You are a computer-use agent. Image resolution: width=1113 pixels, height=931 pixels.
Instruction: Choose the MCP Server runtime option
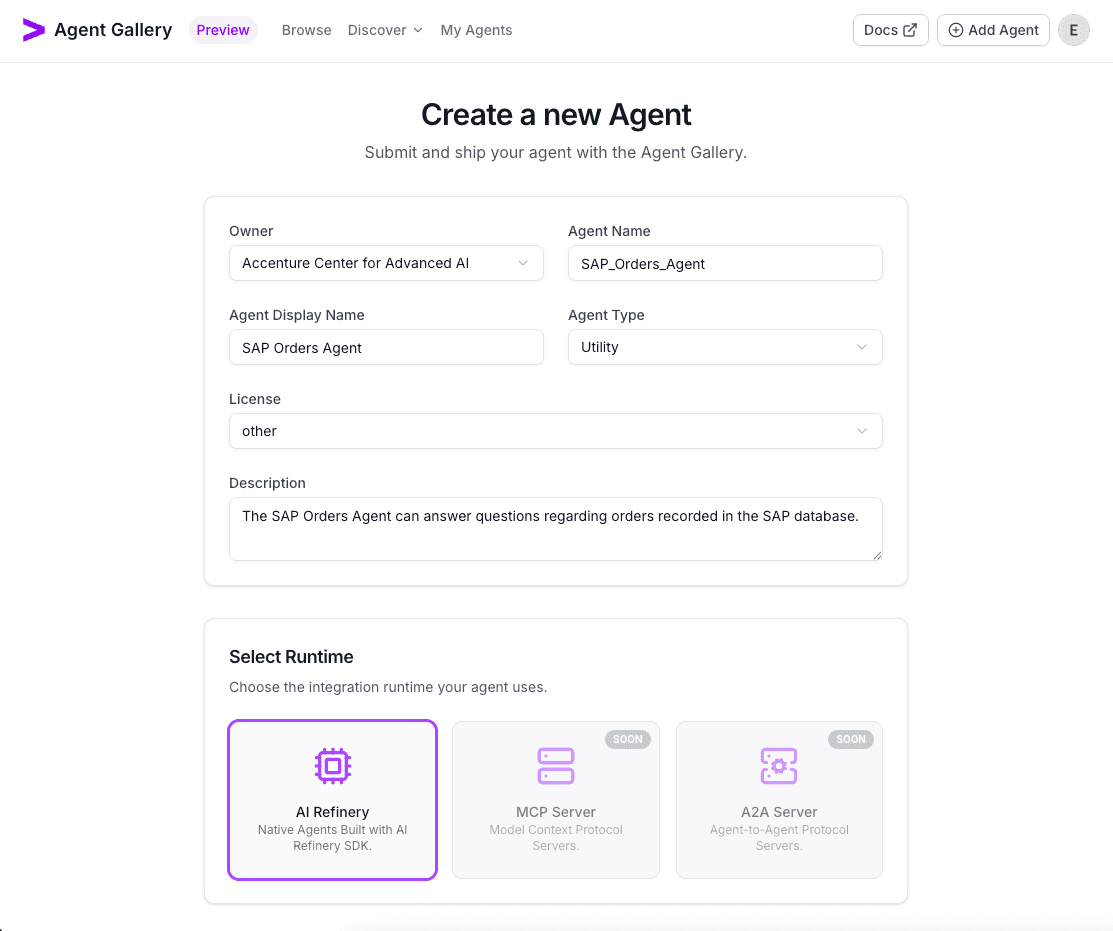[x=555, y=800]
